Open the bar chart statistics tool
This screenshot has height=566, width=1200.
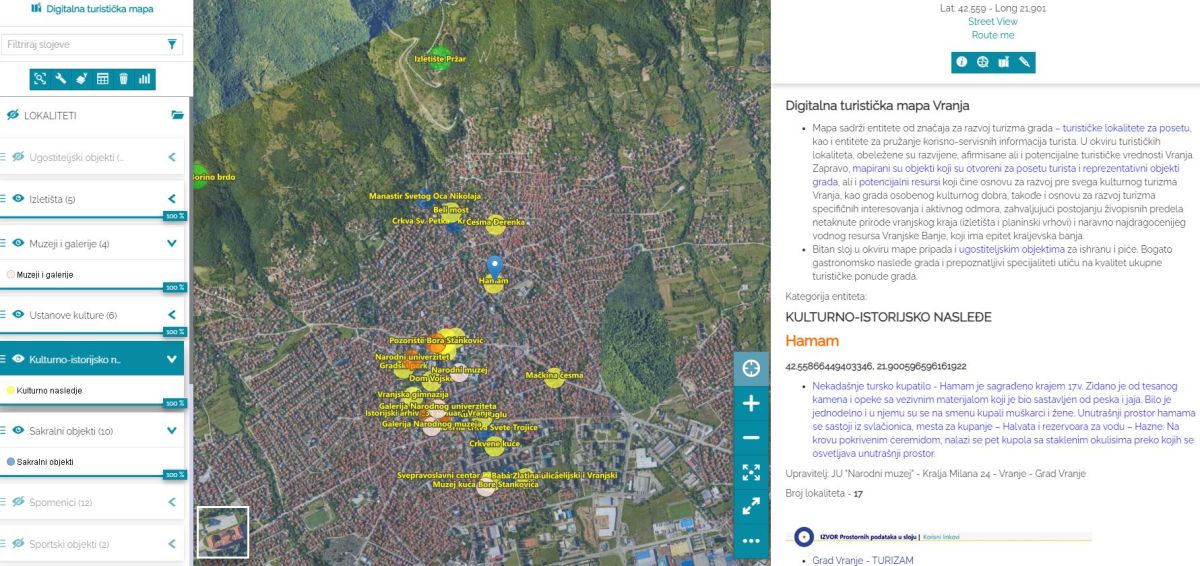(x=145, y=78)
